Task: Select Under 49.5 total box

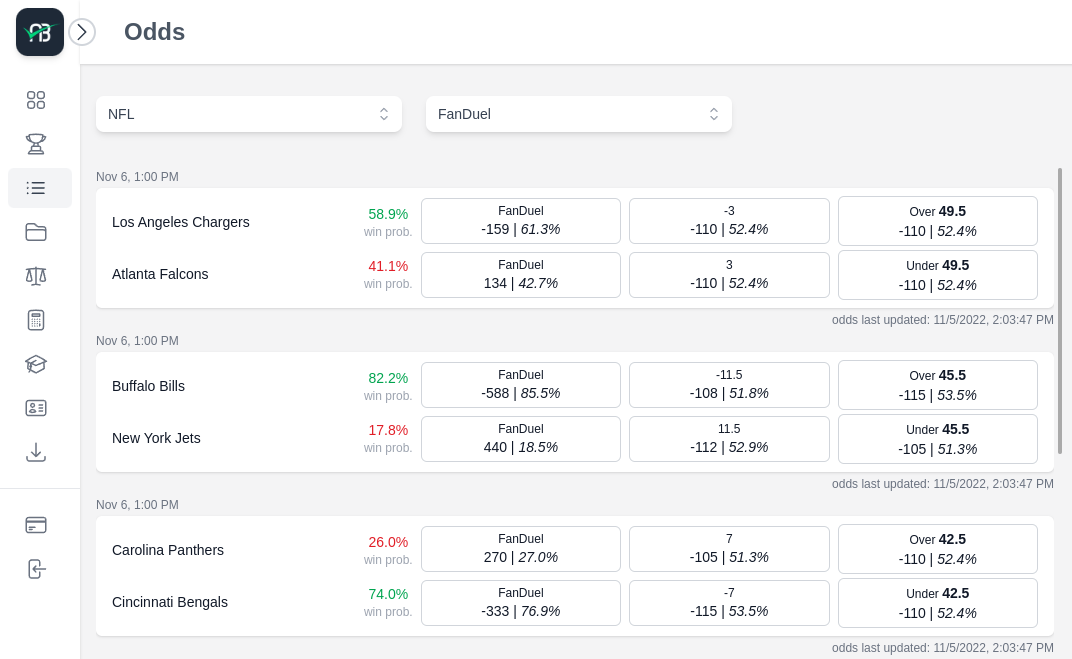Action: click(938, 275)
